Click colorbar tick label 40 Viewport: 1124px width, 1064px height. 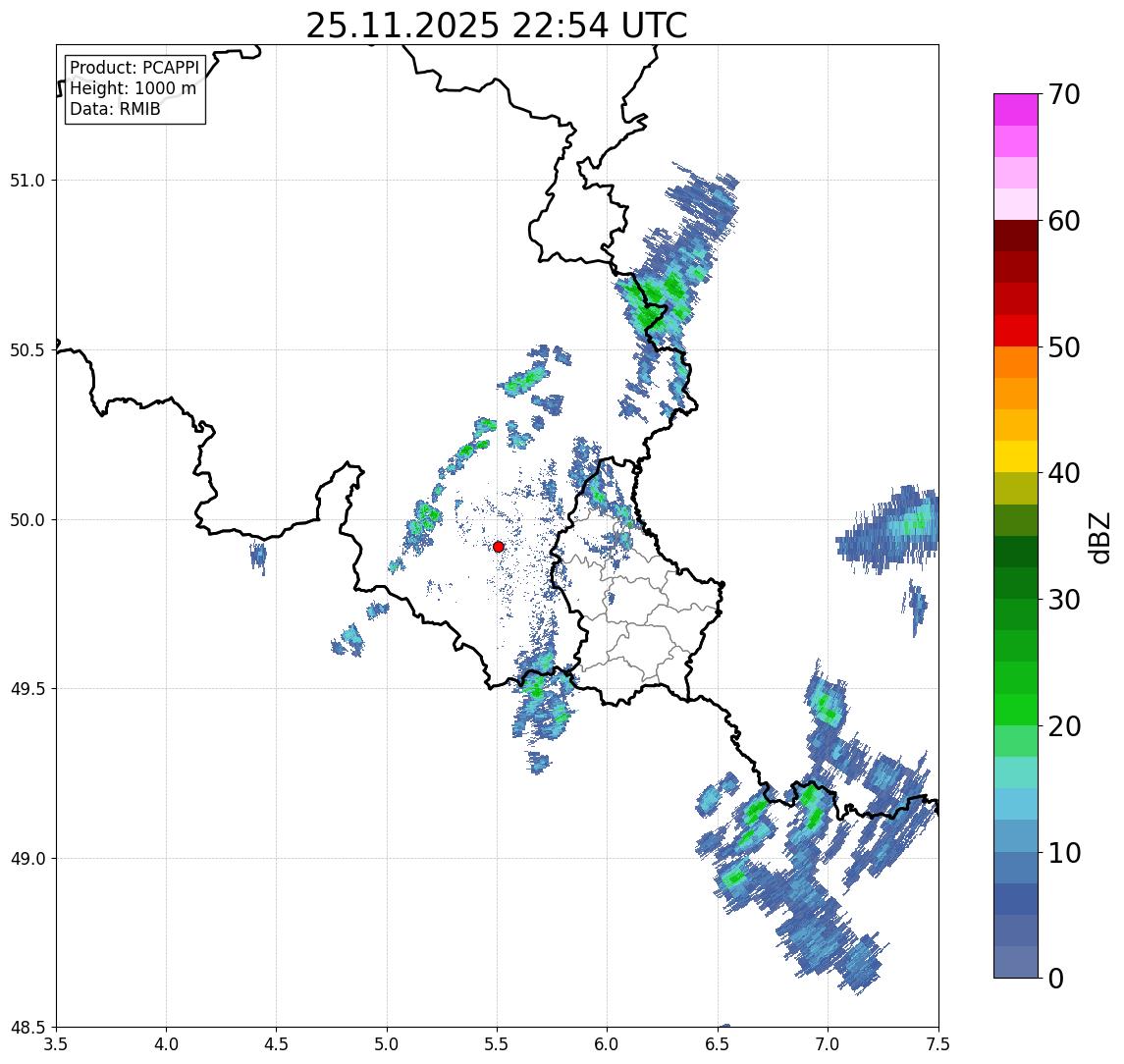pyautogui.click(x=1064, y=473)
